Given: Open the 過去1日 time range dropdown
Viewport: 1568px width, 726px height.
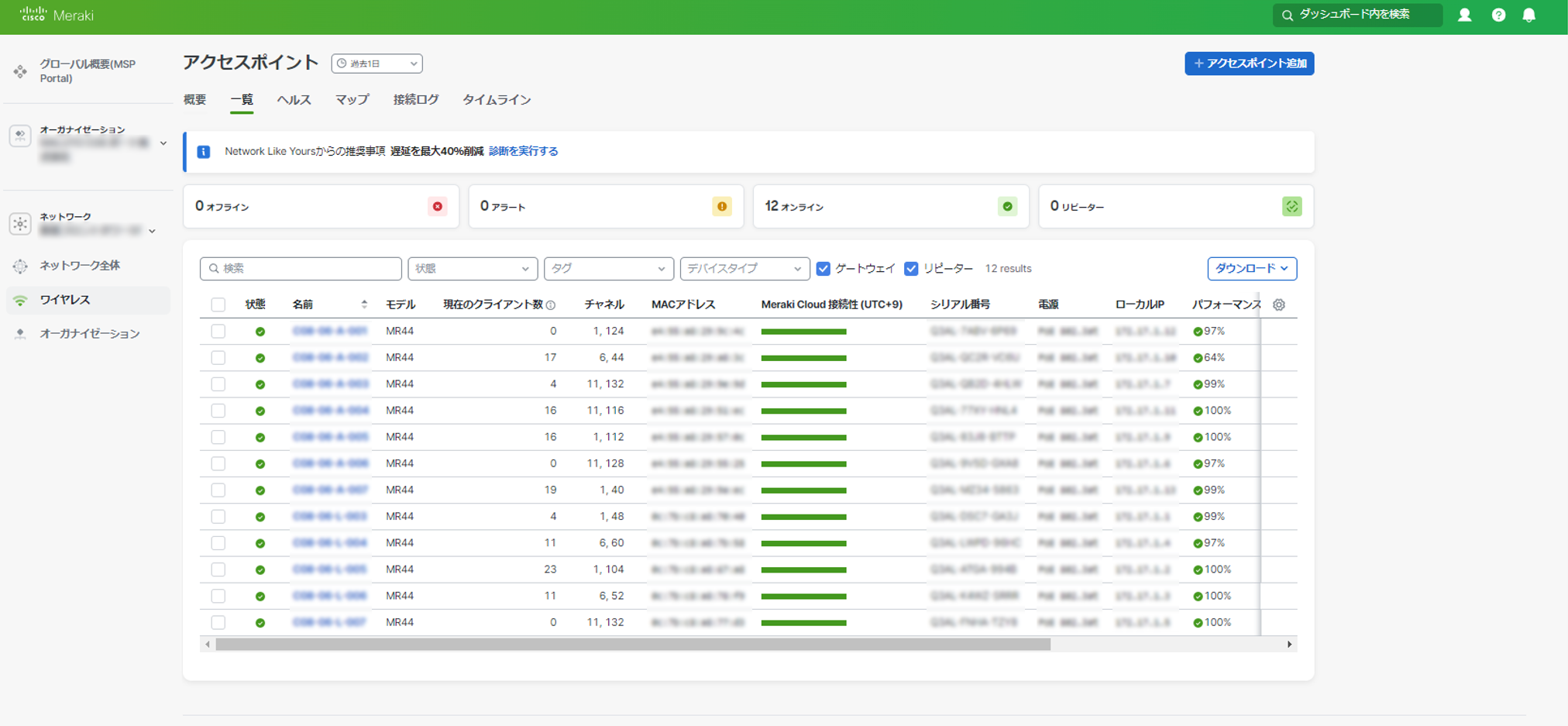Looking at the screenshot, I should tap(377, 64).
